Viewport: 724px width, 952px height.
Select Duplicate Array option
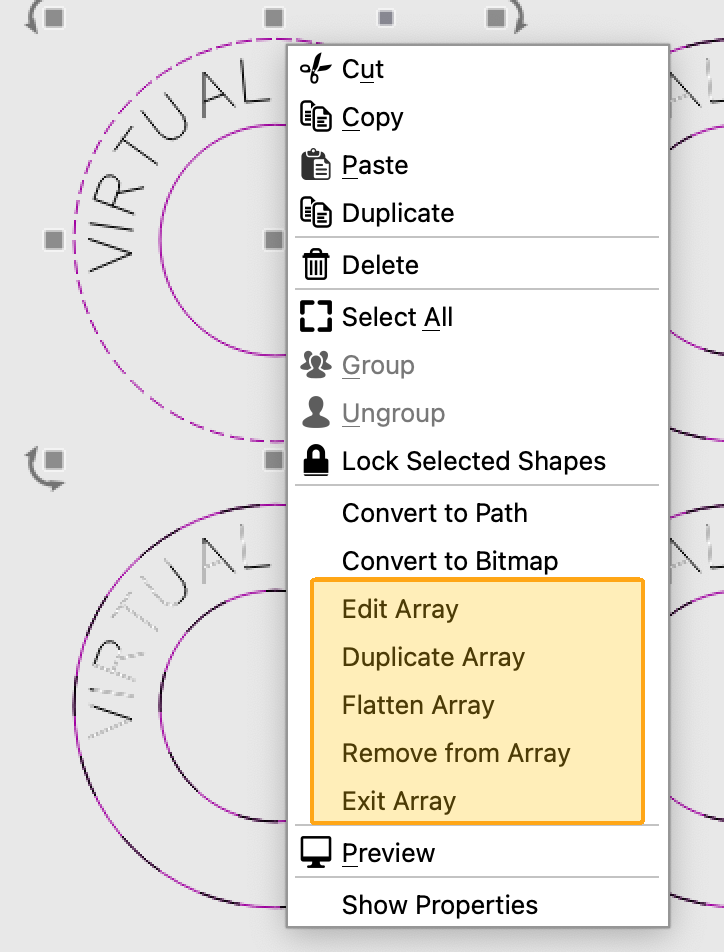point(433,657)
